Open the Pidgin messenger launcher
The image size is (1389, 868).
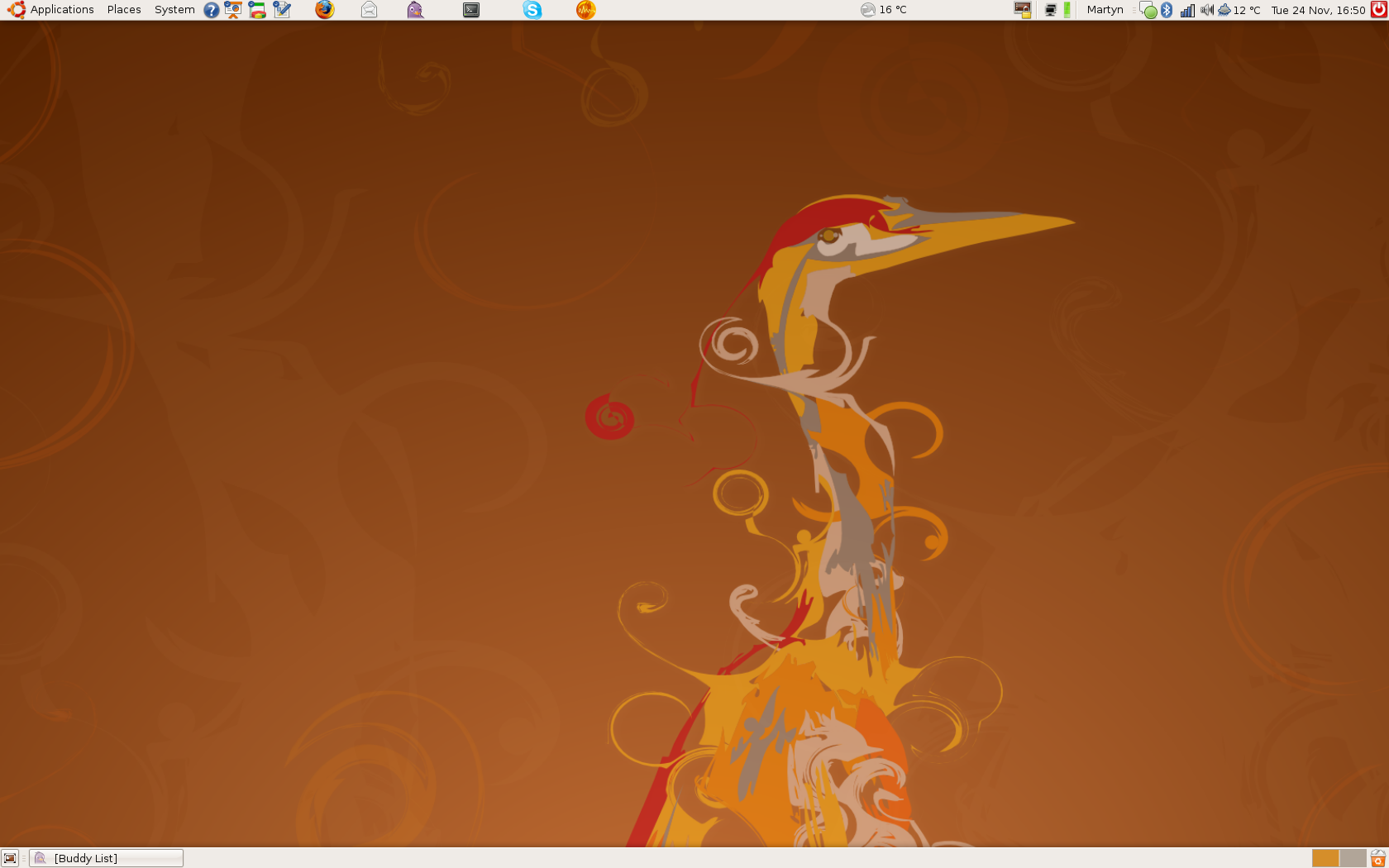pos(415,10)
